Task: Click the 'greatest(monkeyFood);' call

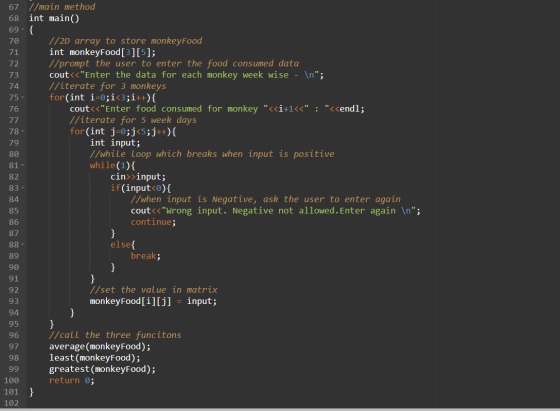Action: pyautogui.click(x=102, y=369)
